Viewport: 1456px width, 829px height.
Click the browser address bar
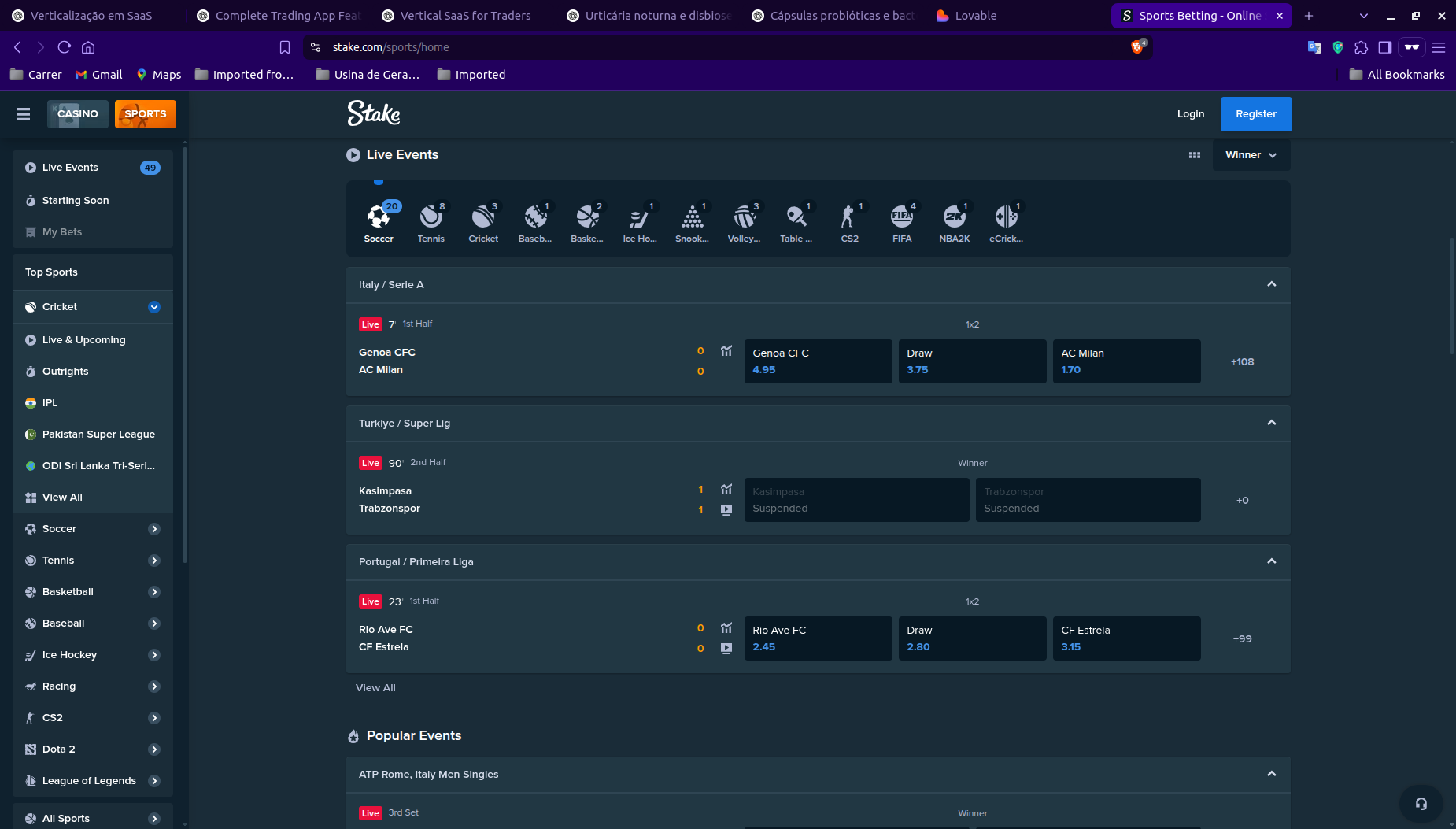[x=708, y=47]
